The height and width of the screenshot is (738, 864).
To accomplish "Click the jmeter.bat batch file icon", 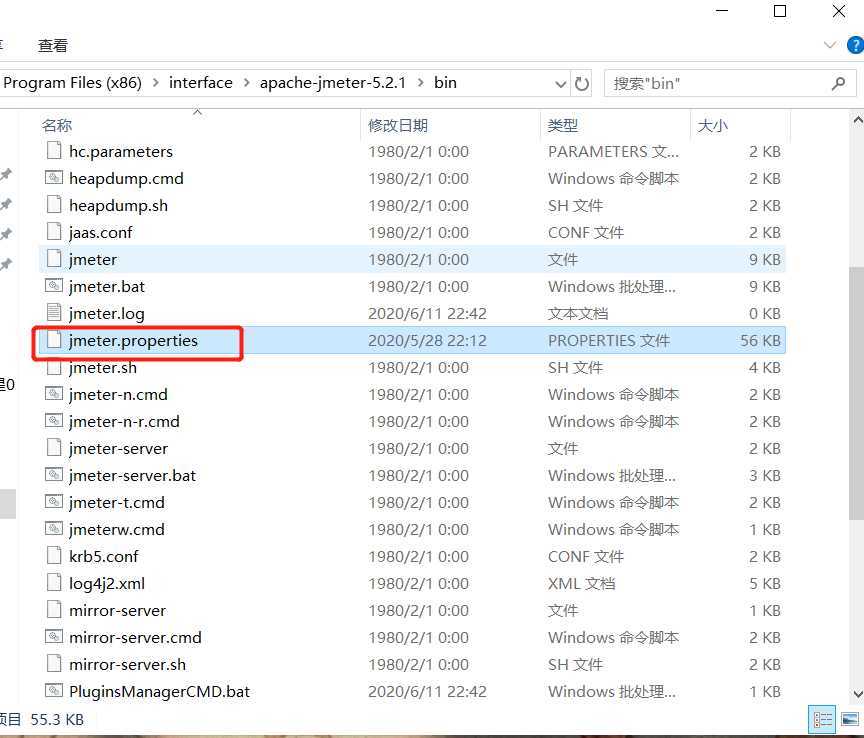I will pos(54,285).
